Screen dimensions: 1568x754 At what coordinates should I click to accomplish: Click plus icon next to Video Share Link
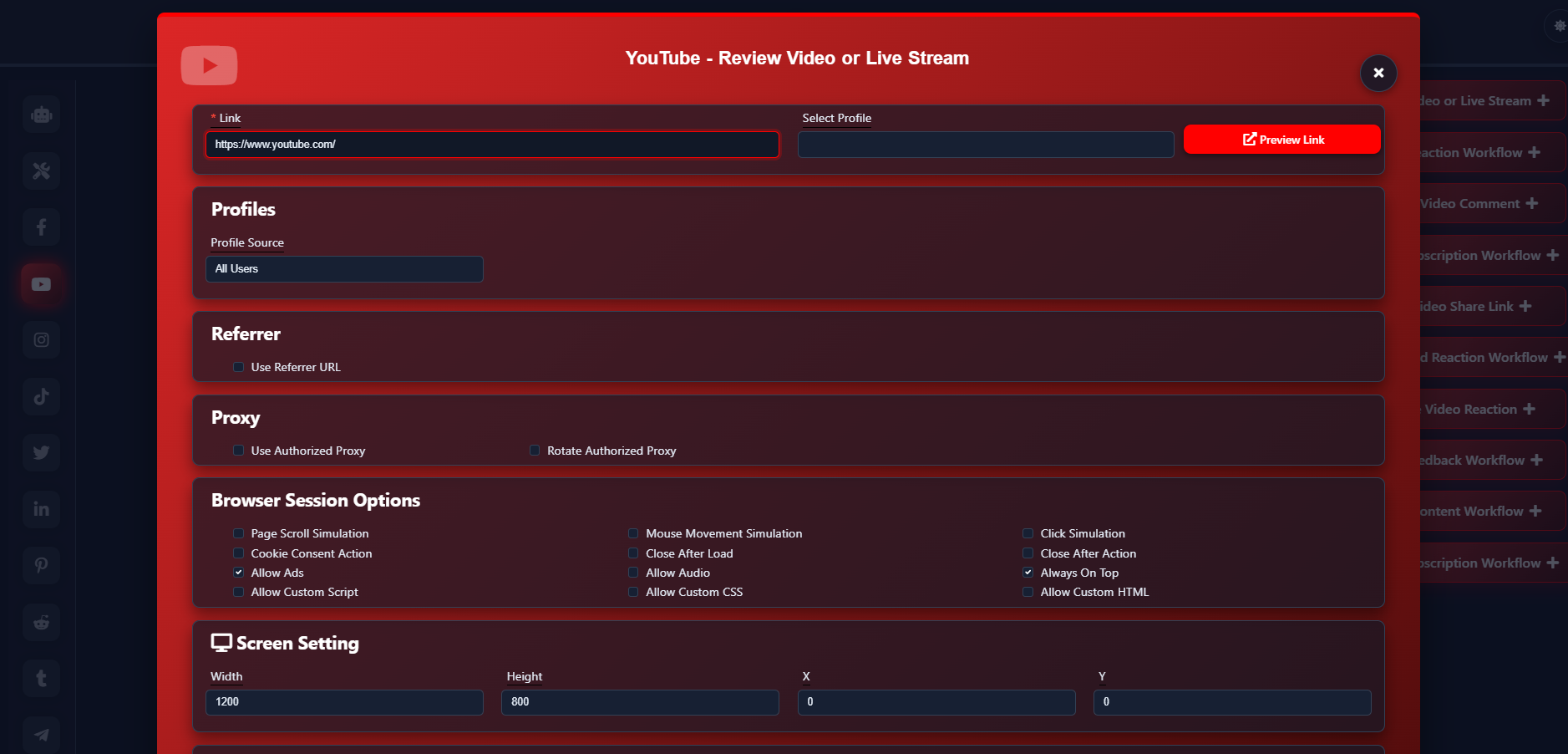coord(1525,306)
